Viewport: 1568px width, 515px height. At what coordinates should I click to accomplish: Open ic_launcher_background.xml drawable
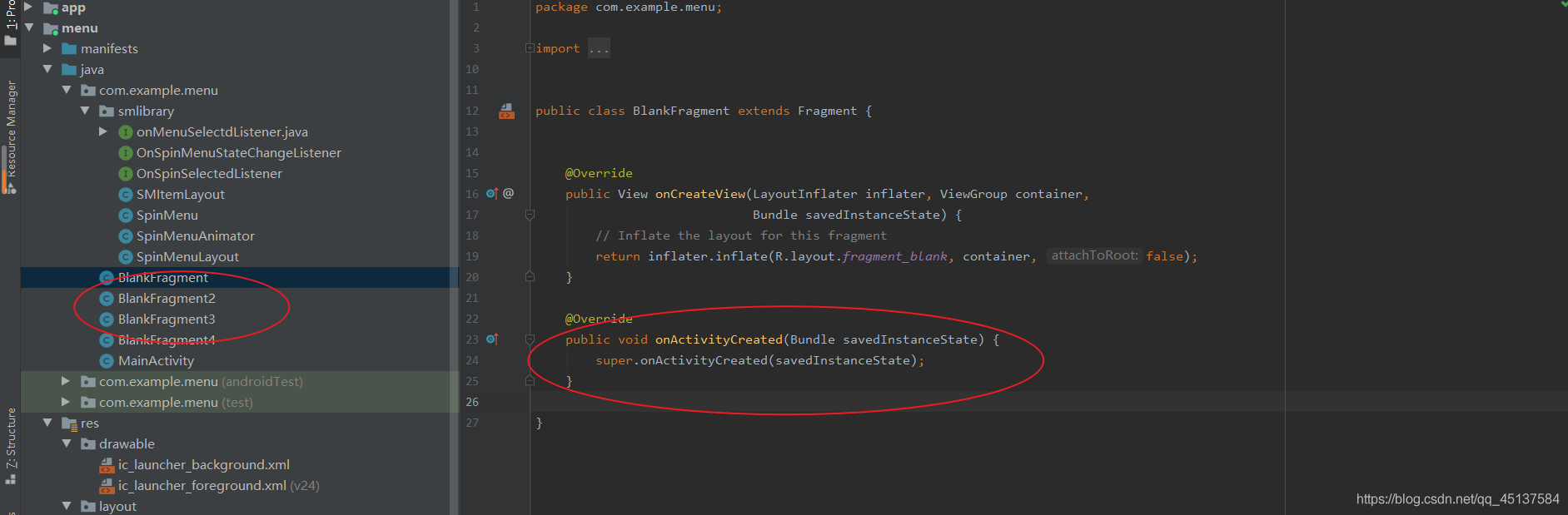pyautogui.click(x=204, y=464)
